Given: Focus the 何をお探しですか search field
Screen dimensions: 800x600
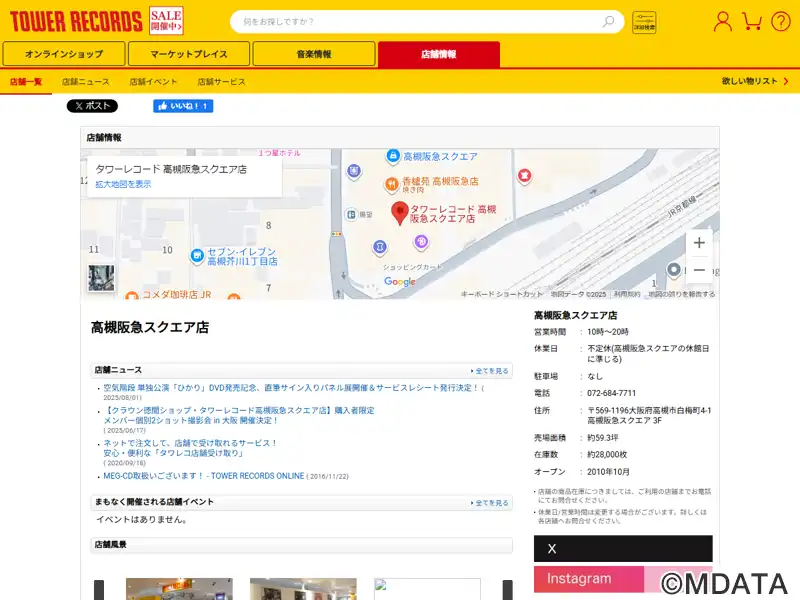Looking at the screenshot, I should pos(416,21).
